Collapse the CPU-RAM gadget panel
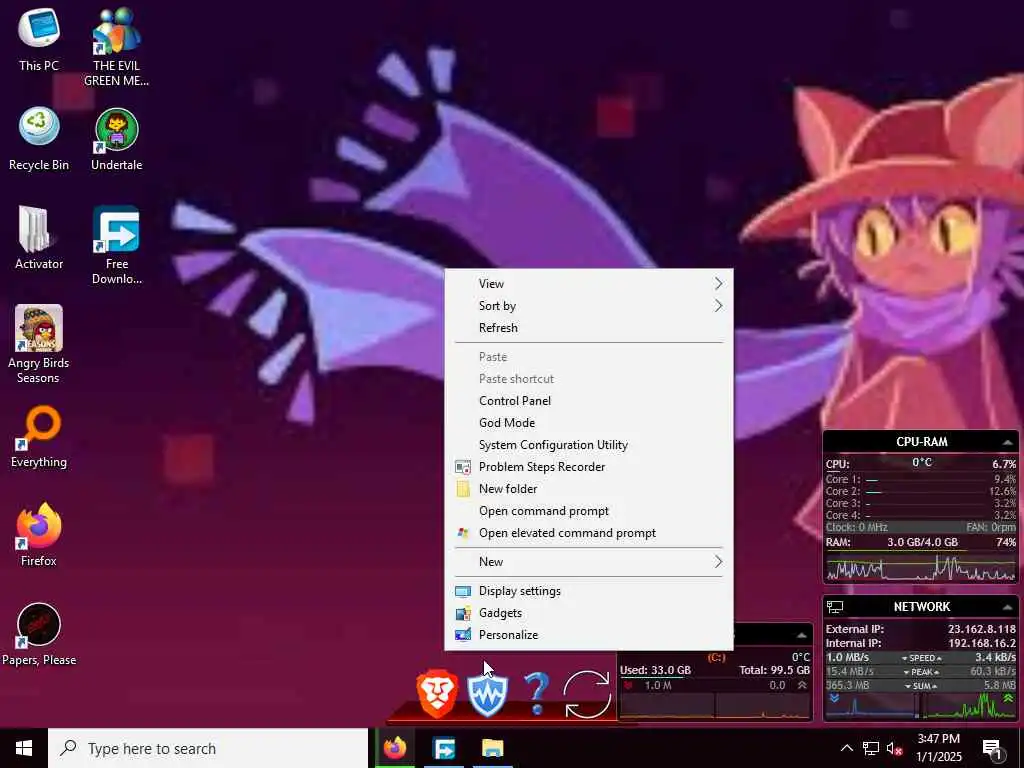The height and width of the screenshot is (768, 1024). coord(1008,442)
